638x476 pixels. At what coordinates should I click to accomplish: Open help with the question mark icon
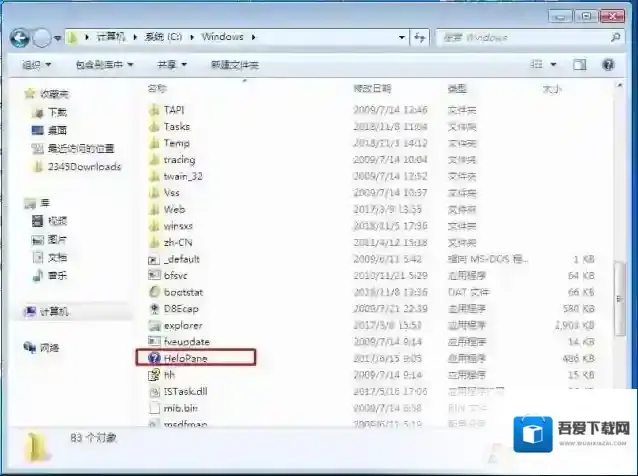tap(608, 65)
